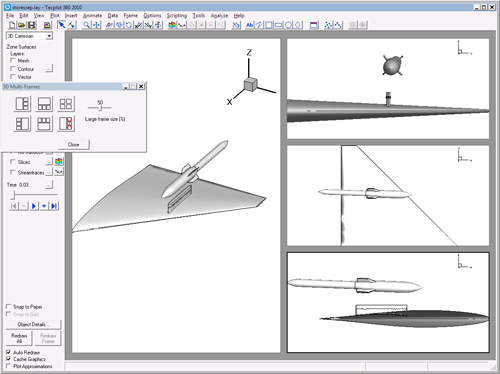Click the Redraw All button
Image resolution: width=500 pixels, height=374 pixels.
point(19,338)
